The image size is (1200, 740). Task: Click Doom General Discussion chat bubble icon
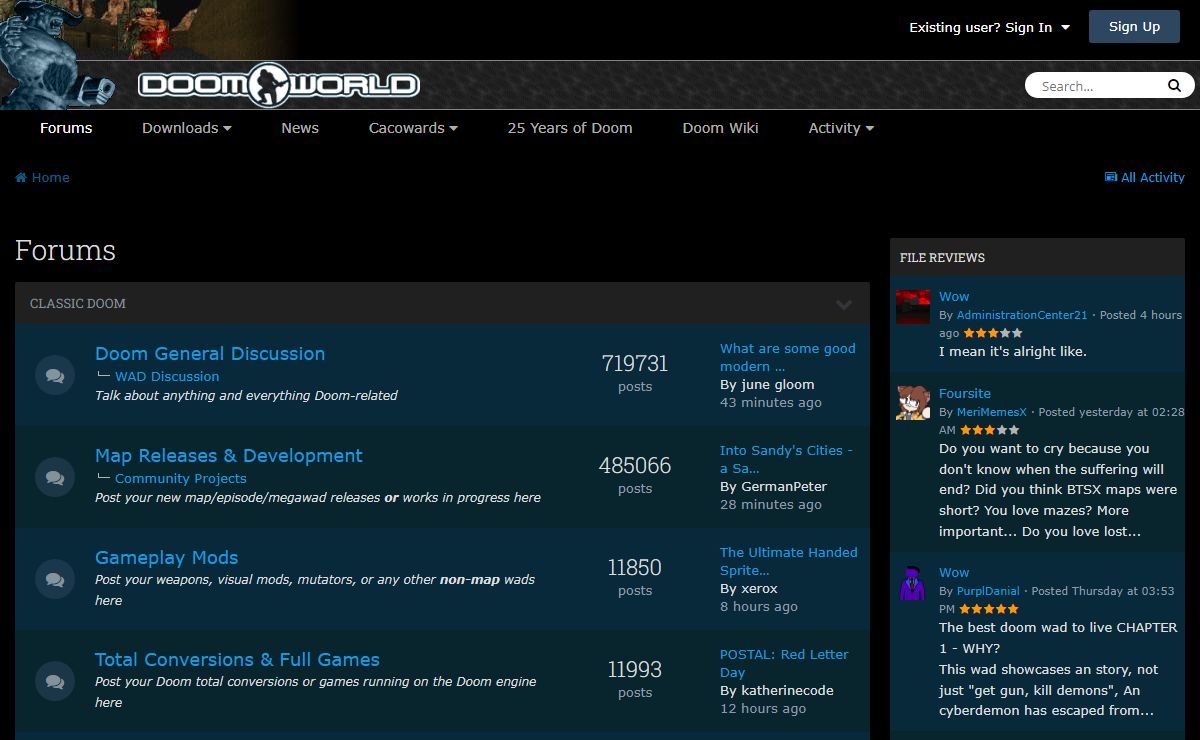coord(55,376)
